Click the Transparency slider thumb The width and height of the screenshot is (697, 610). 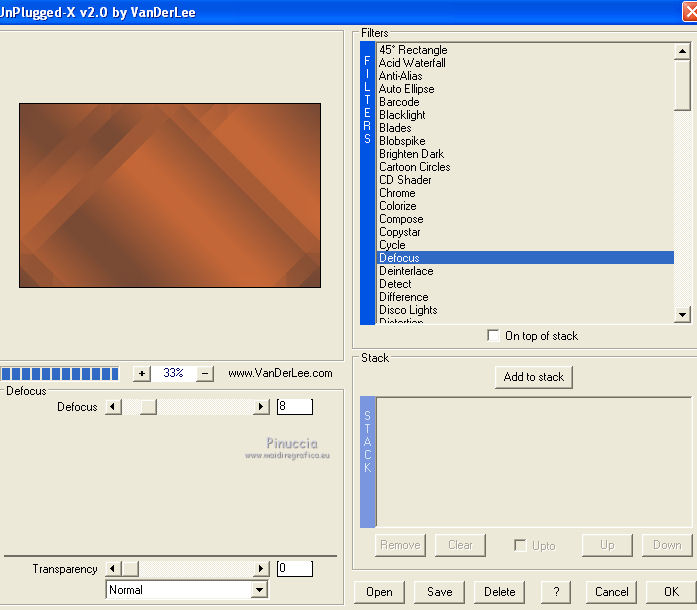[x=130, y=568]
